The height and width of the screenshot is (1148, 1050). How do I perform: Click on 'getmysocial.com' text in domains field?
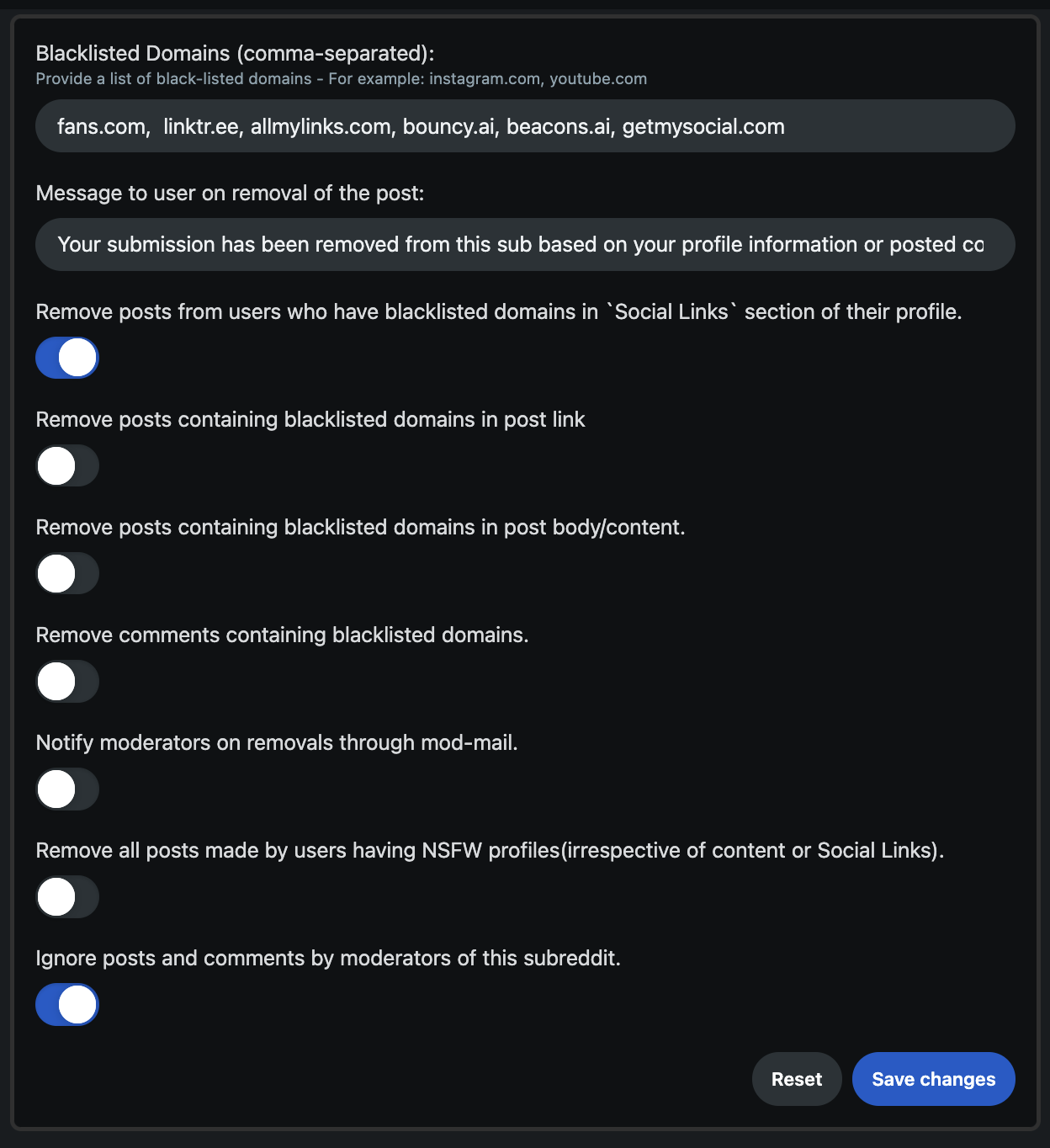click(703, 127)
